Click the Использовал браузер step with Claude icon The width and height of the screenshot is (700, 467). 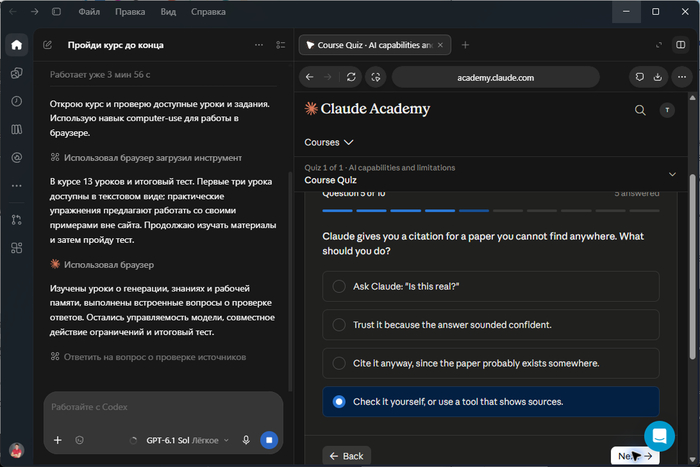pyautogui.click(x=102, y=265)
